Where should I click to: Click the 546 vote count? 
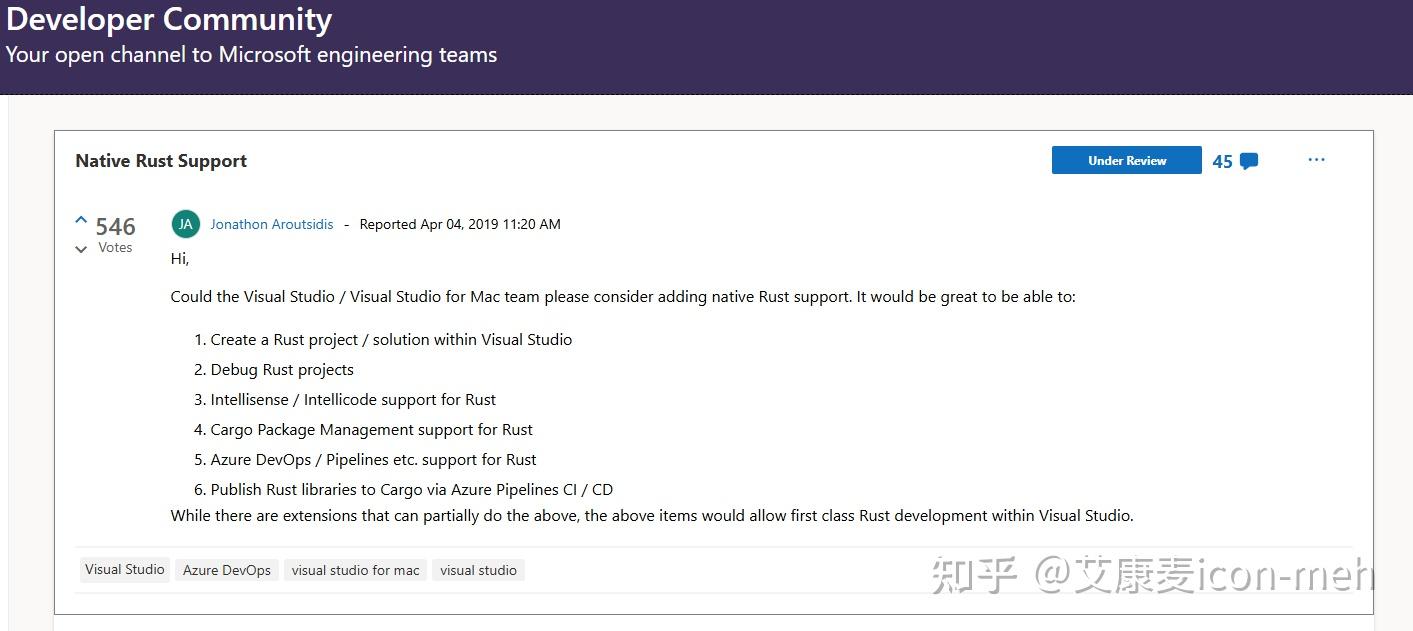pos(116,227)
